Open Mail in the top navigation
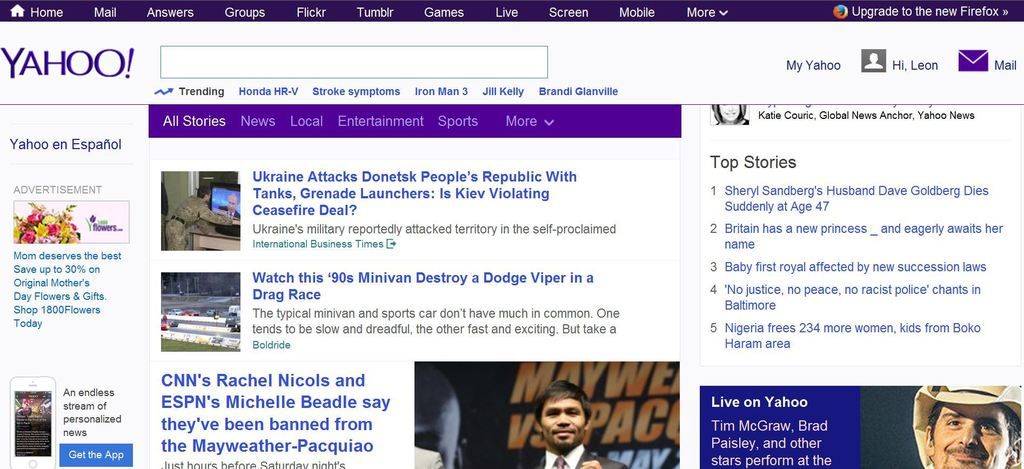Viewport: 1024px width, 469px height. click(x=105, y=12)
